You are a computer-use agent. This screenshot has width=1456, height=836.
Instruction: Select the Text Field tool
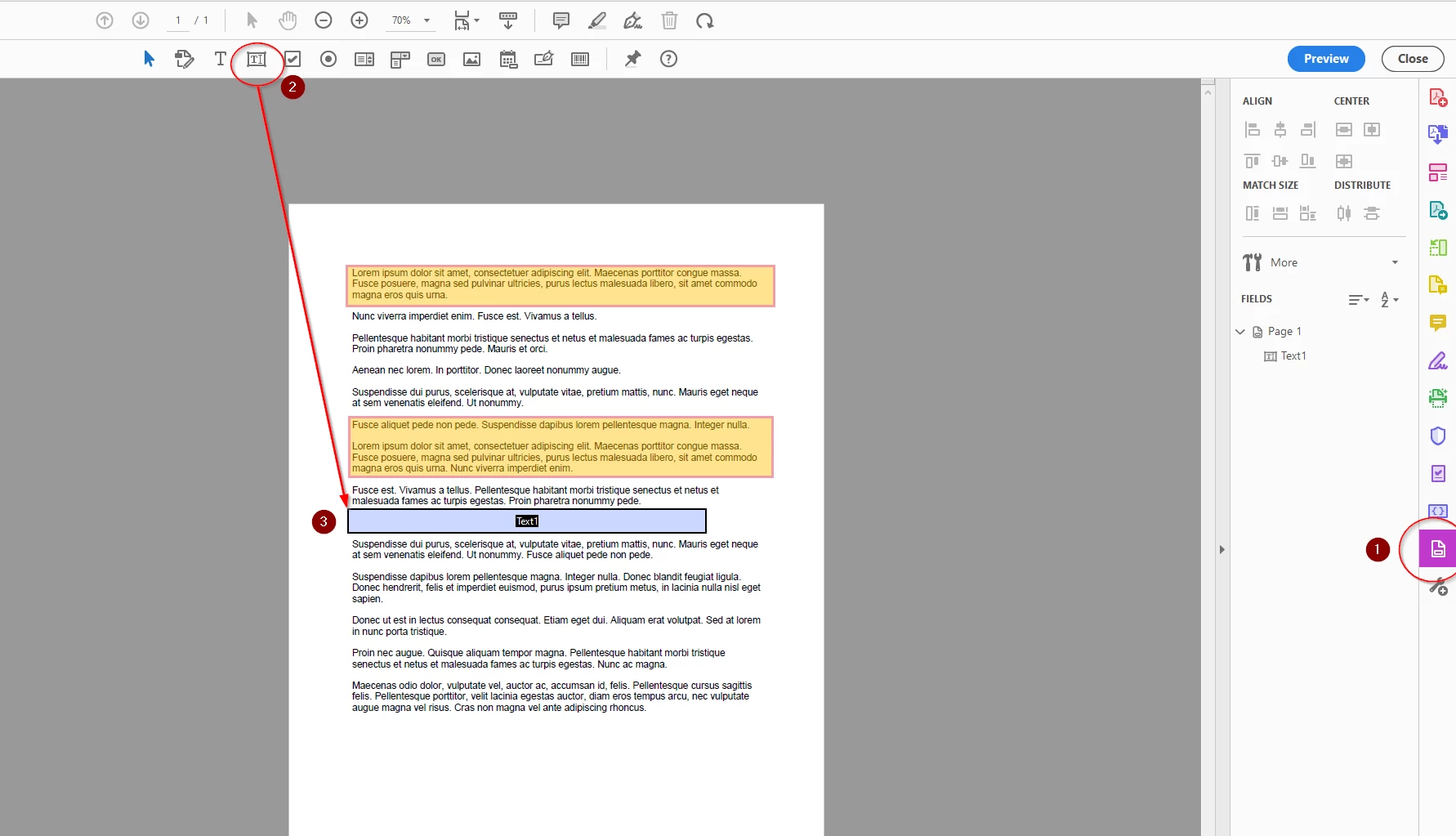pyautogui.click(x=257, y=59)
